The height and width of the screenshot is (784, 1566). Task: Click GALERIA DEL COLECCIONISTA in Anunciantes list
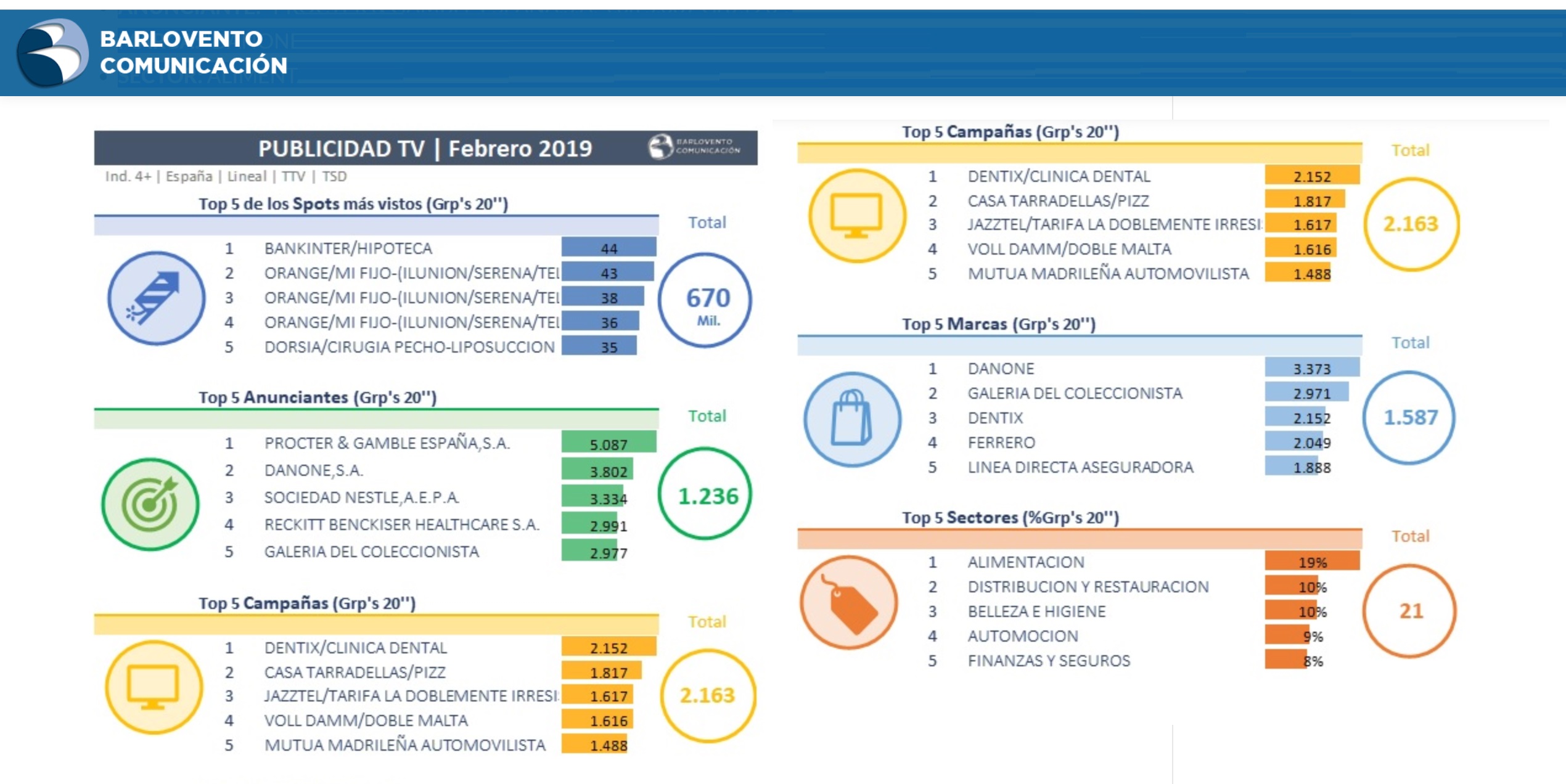click(x=371, y=552)
